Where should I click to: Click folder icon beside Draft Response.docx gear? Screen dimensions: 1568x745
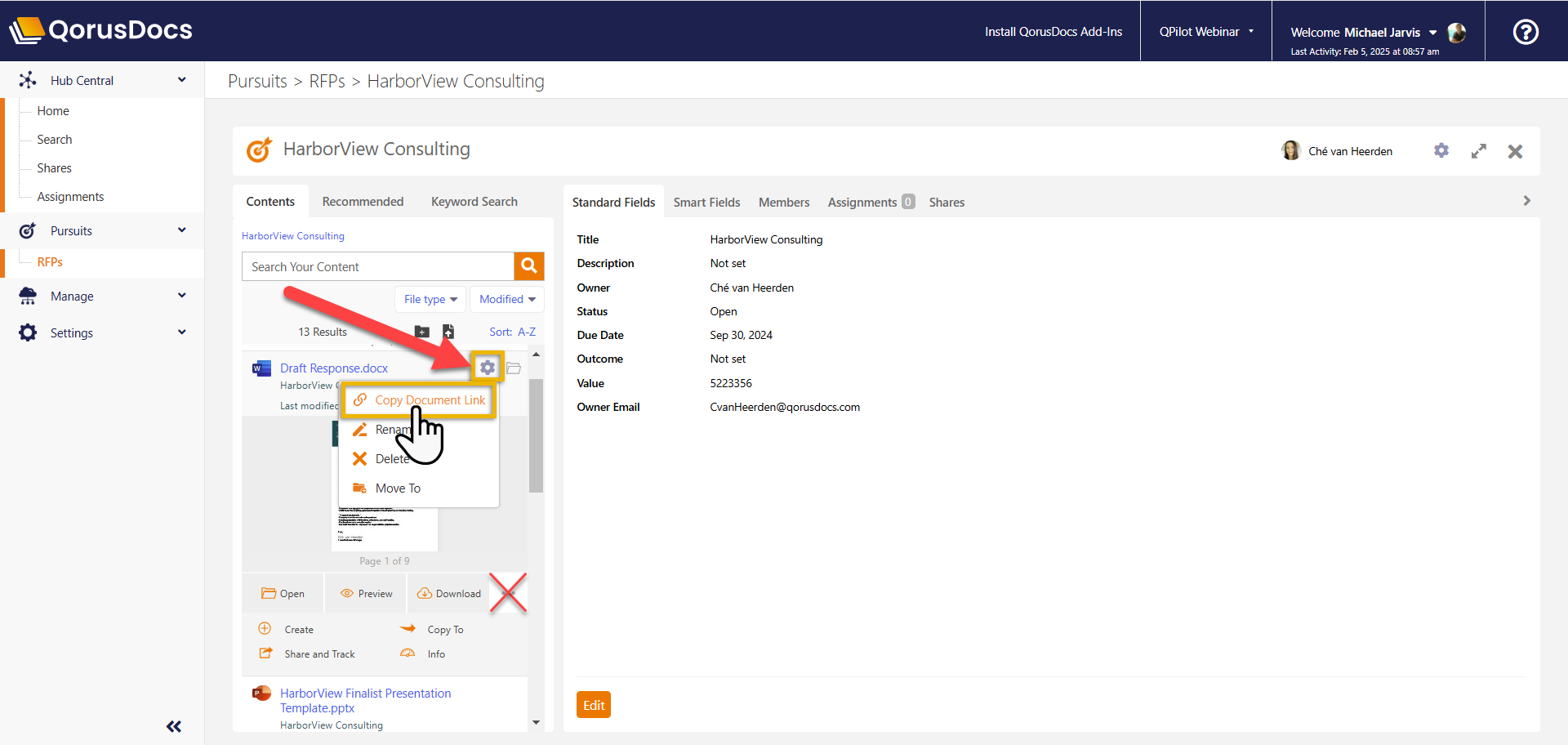[514, 368]
